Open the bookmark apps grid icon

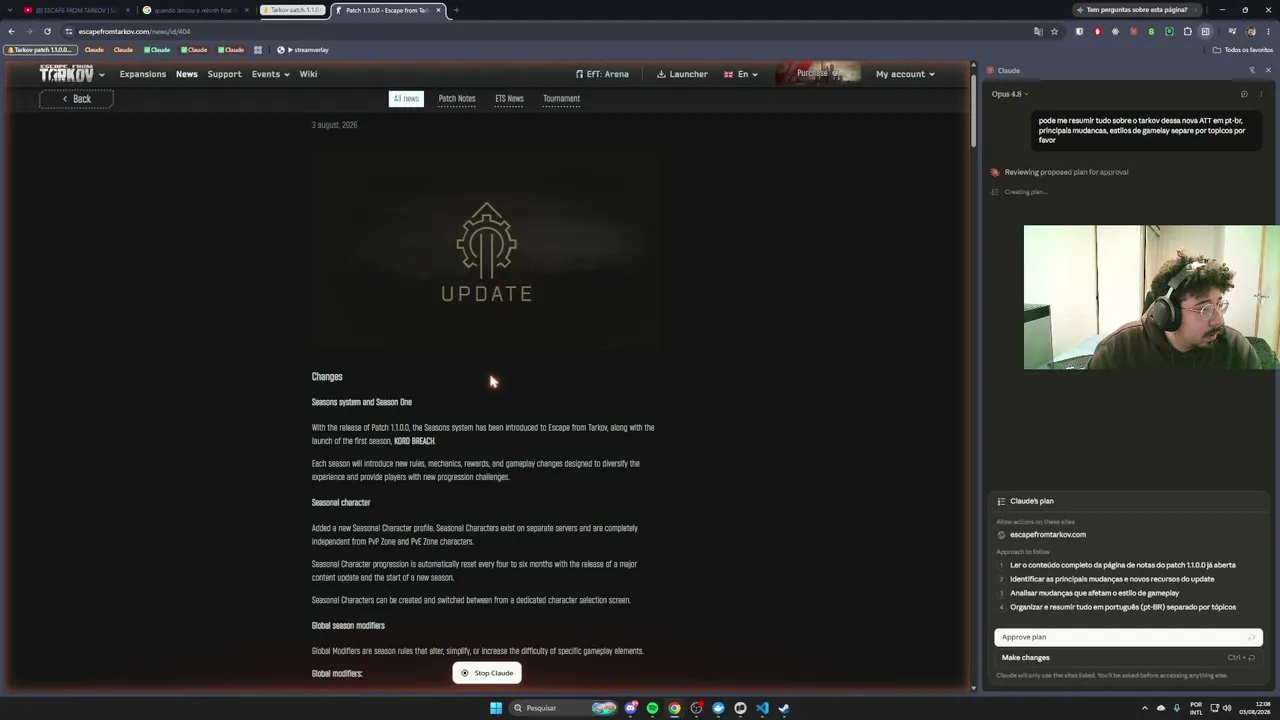pos(258,50)
